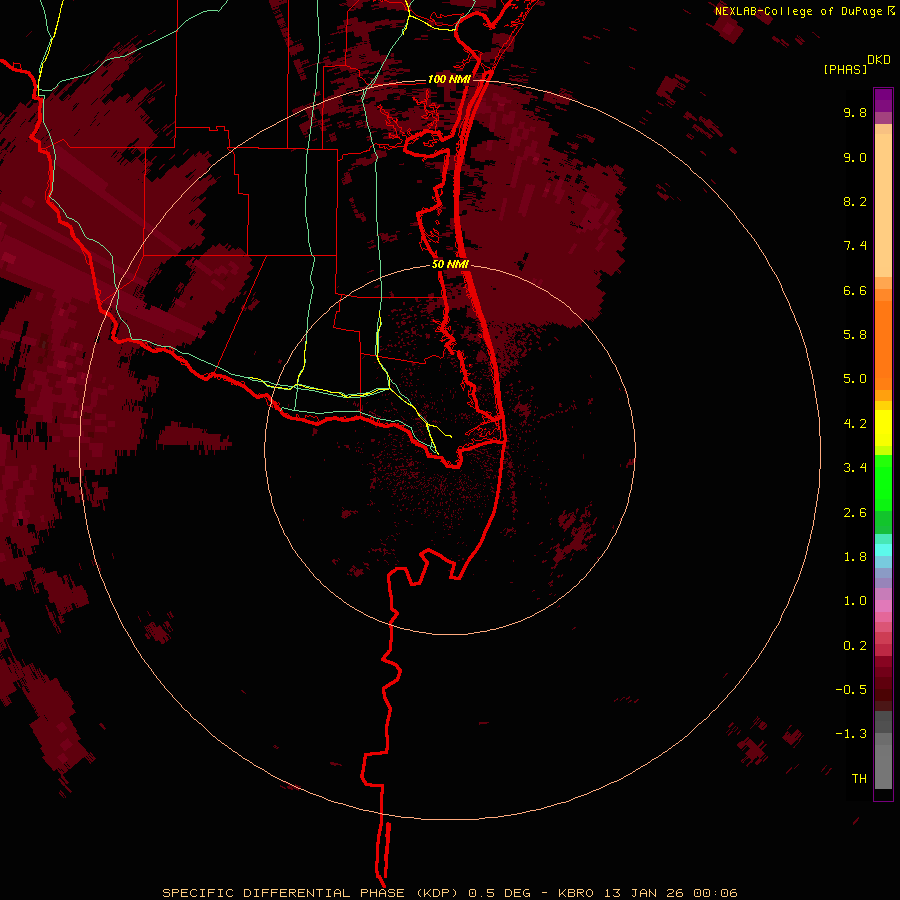
Task: Click the 2.6 legend value
Action: pos(855,513)
